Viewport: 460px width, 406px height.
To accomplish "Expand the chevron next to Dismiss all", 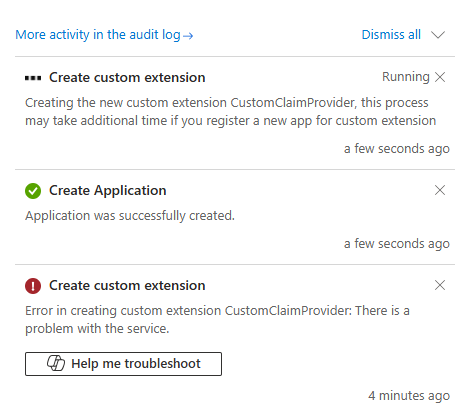I will [438, 35].
